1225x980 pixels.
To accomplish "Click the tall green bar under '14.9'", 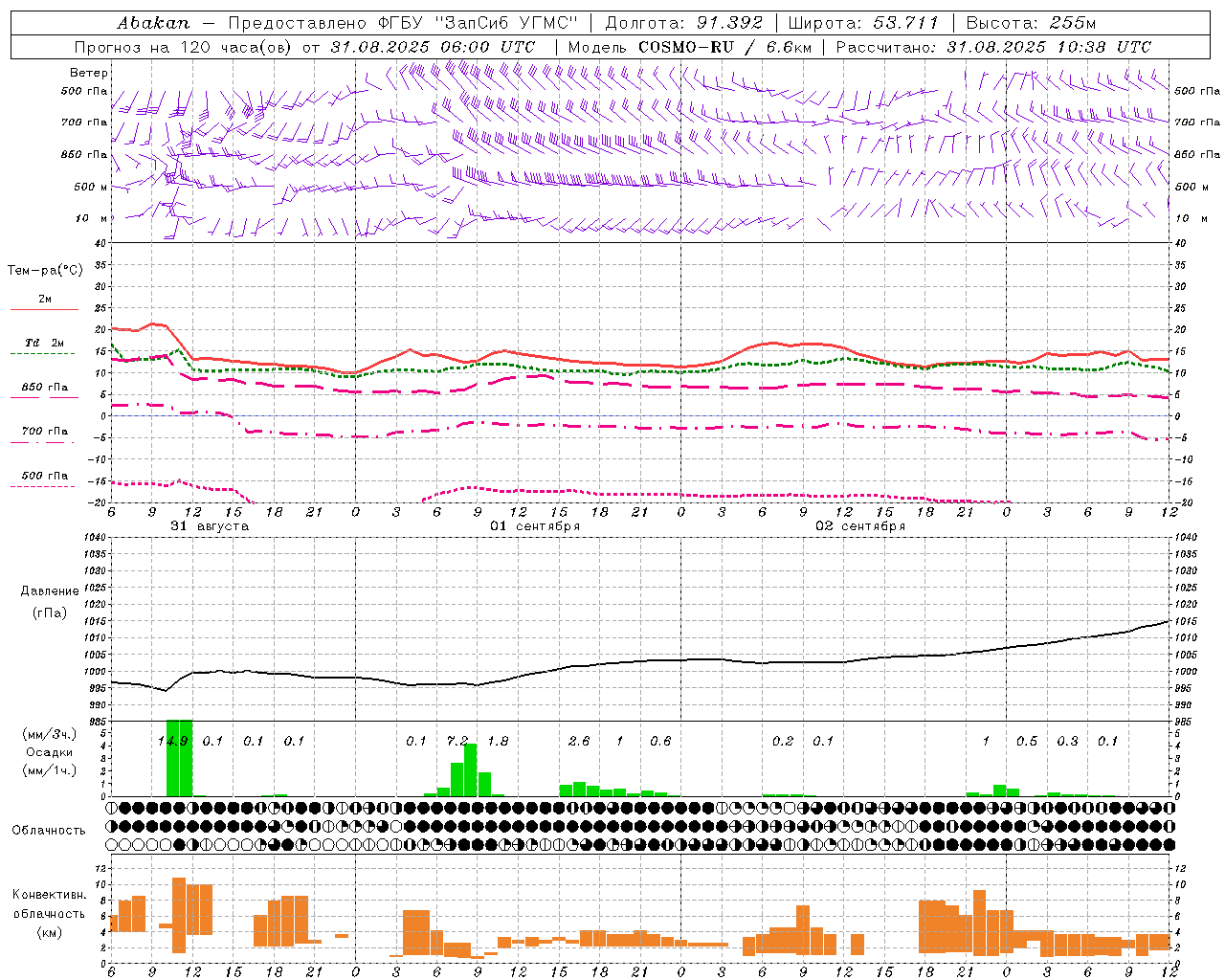I will point(180,758).
